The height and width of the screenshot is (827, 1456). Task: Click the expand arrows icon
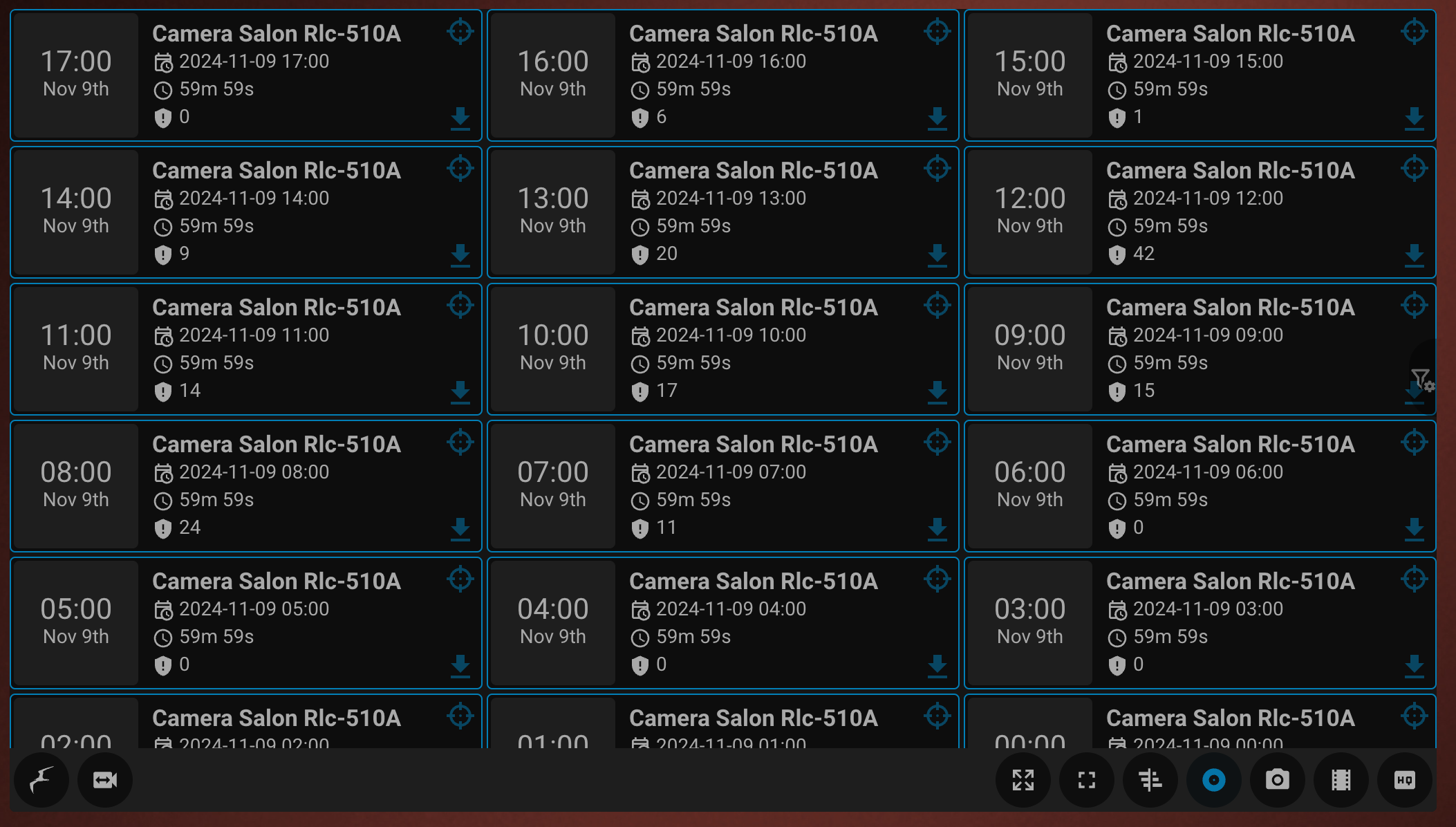[x=1023, y=780]
